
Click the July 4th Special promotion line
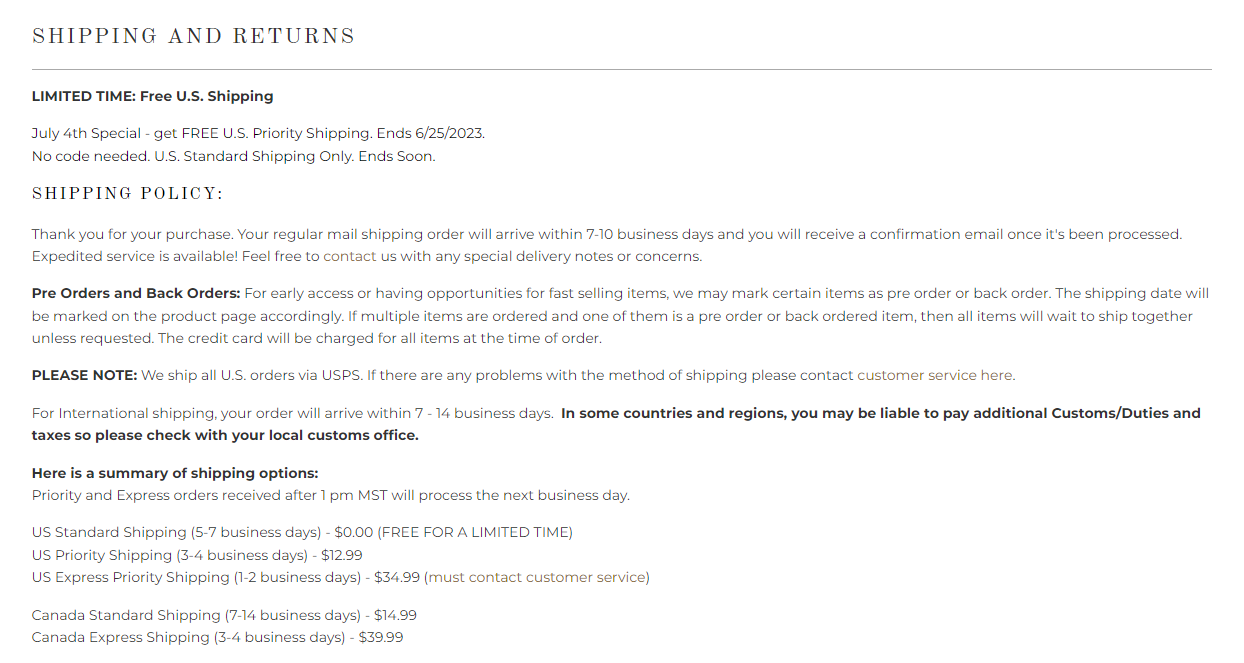click(x=258, y=133)
